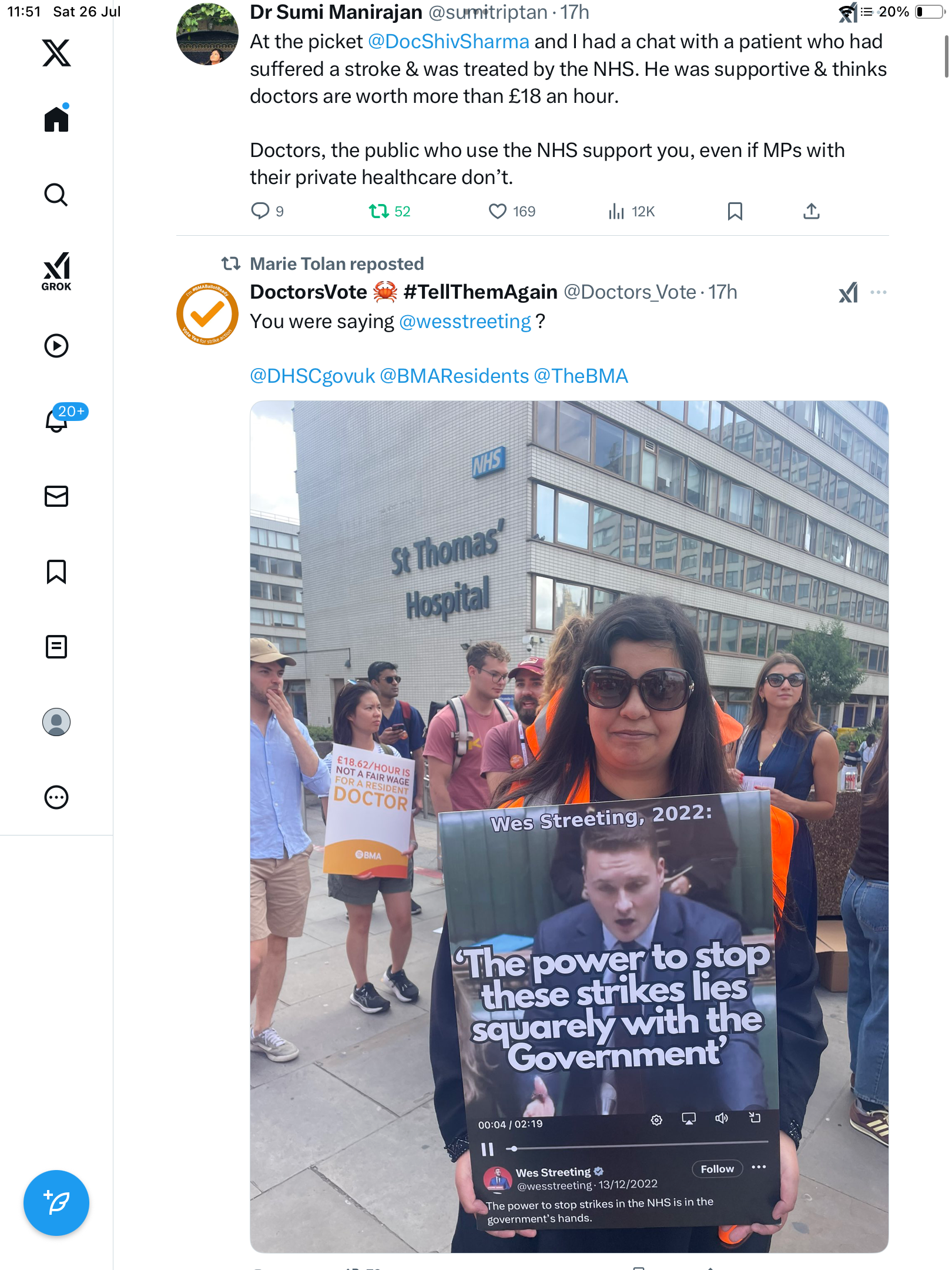This screenshot has height=1270, width=952.
Task: Open Grok from the sidebar
Action: (x=56, y=272)
